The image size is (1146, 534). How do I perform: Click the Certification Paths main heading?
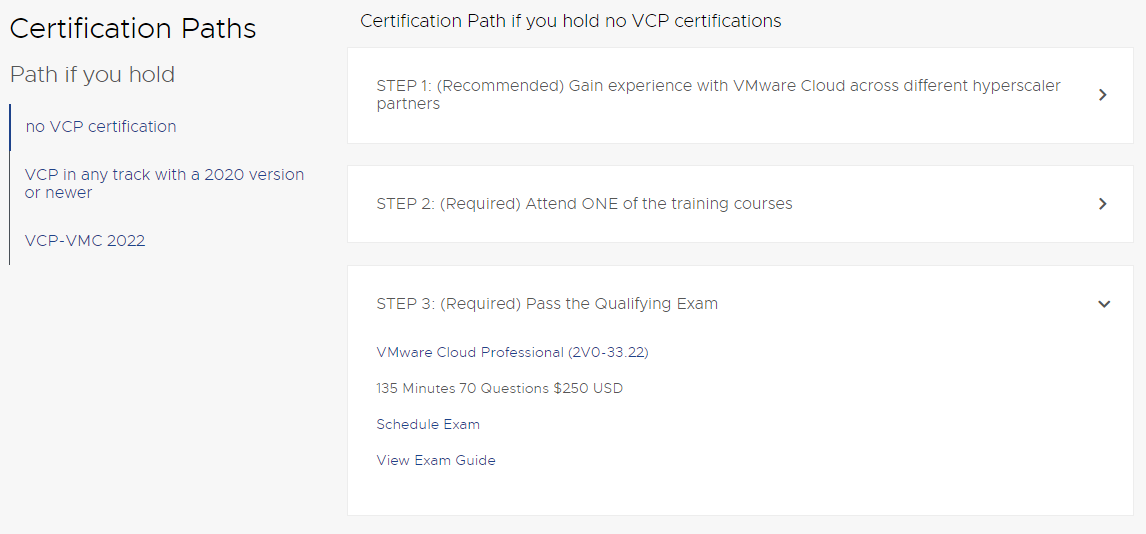133,29
